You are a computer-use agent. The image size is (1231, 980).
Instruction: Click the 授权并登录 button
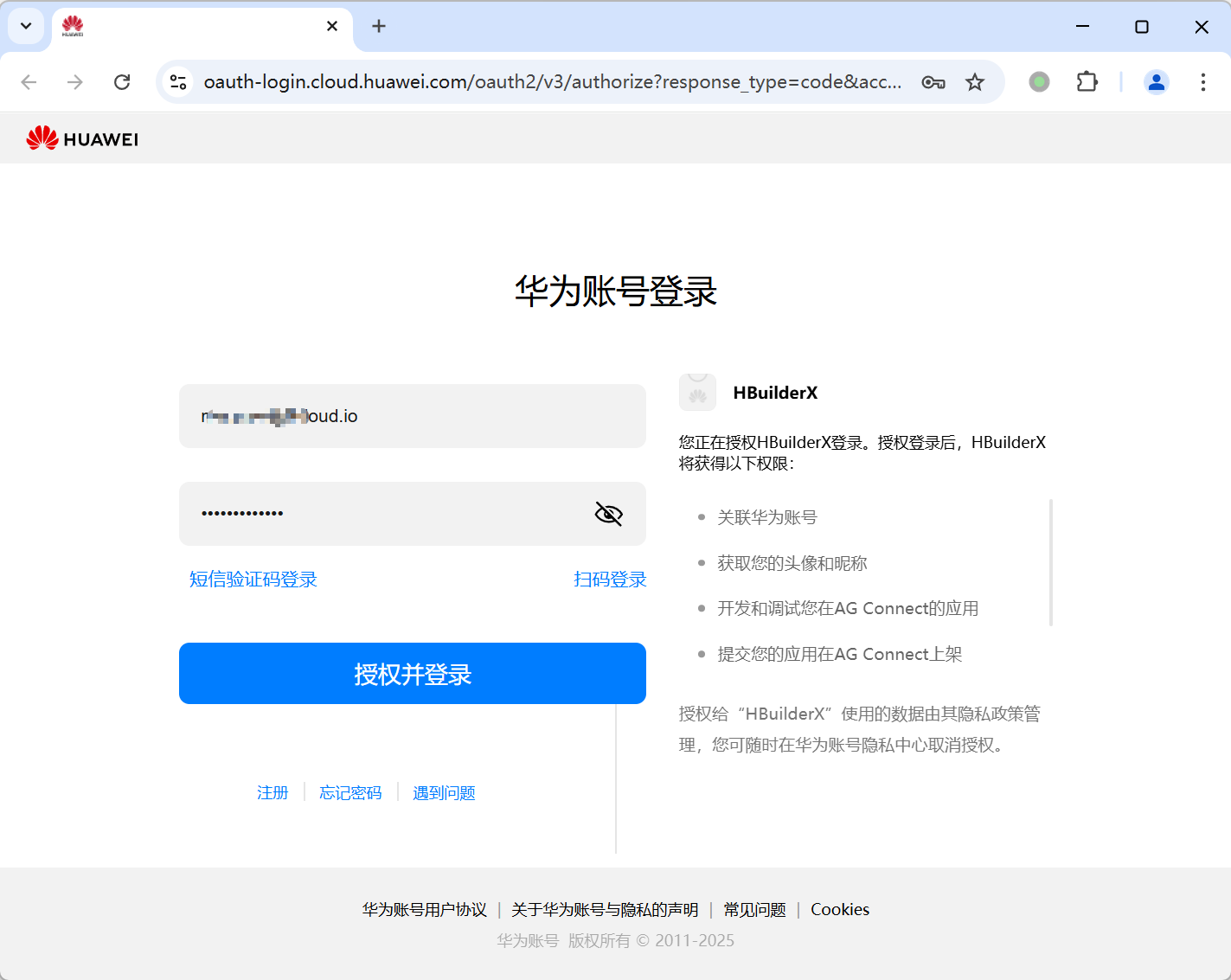[413, 674]
